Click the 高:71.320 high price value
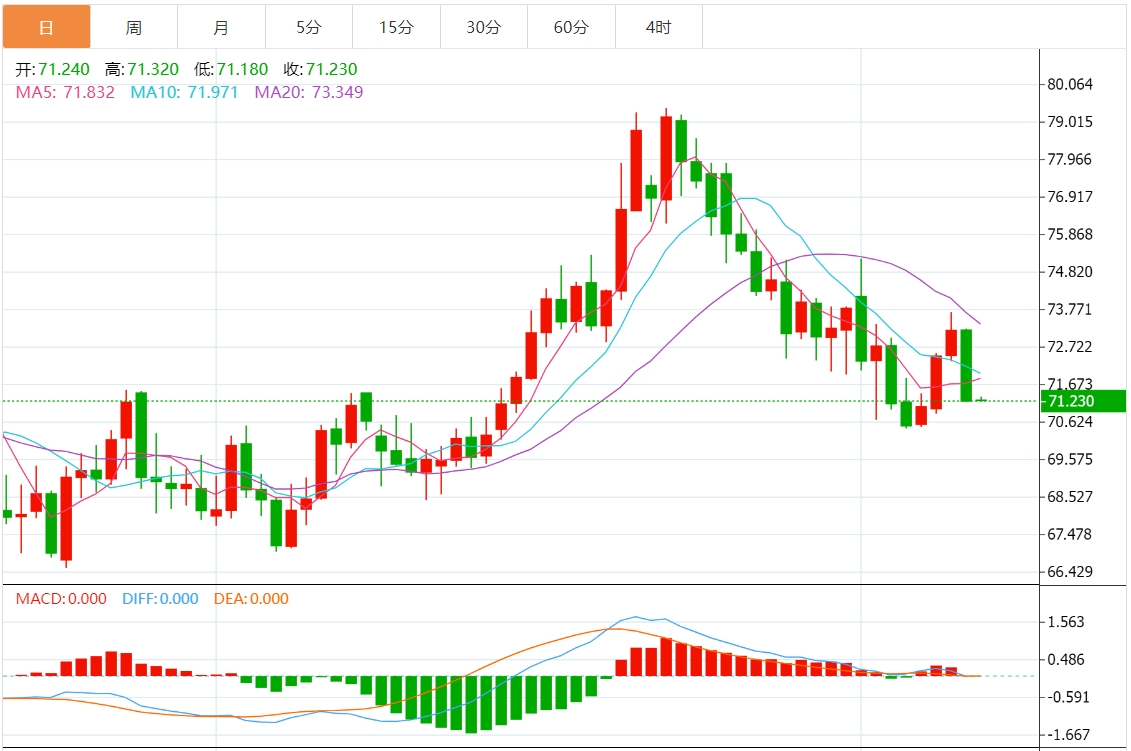Image resolution: width=1131 pixels, height=751 pixels. click(142, 69)
